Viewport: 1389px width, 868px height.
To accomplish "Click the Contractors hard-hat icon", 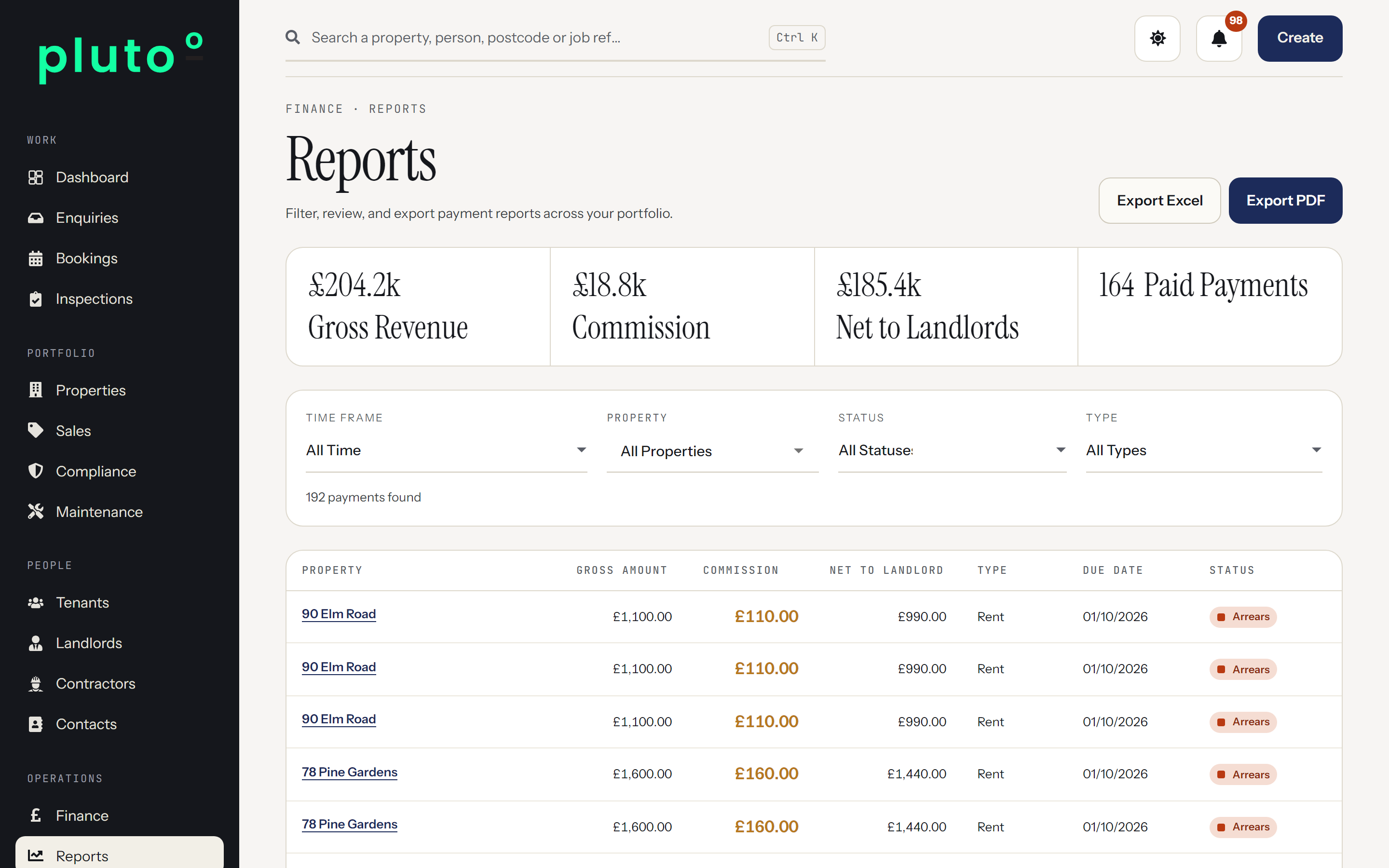I will pyautogui.click(x=36, y=684).
